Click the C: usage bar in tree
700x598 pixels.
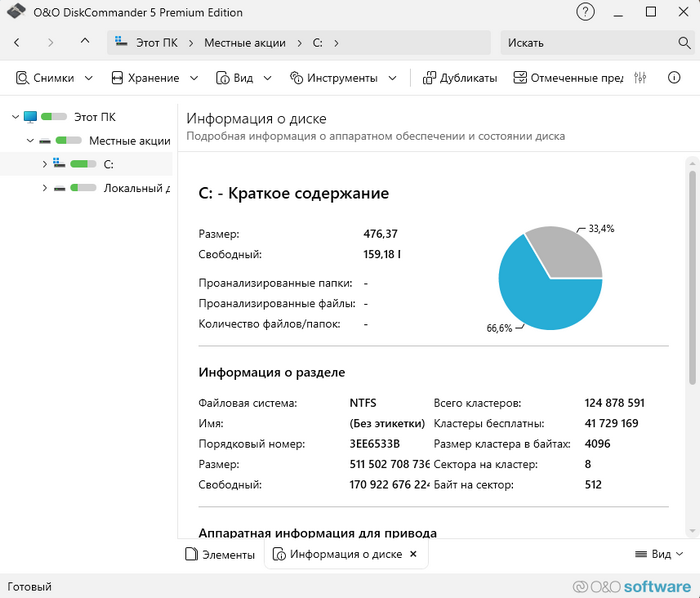point(83,164)
